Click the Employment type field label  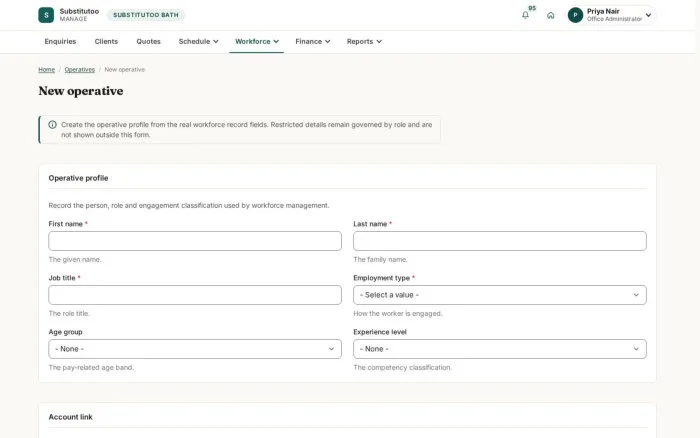pyautogui.click(x=381, y=278)
